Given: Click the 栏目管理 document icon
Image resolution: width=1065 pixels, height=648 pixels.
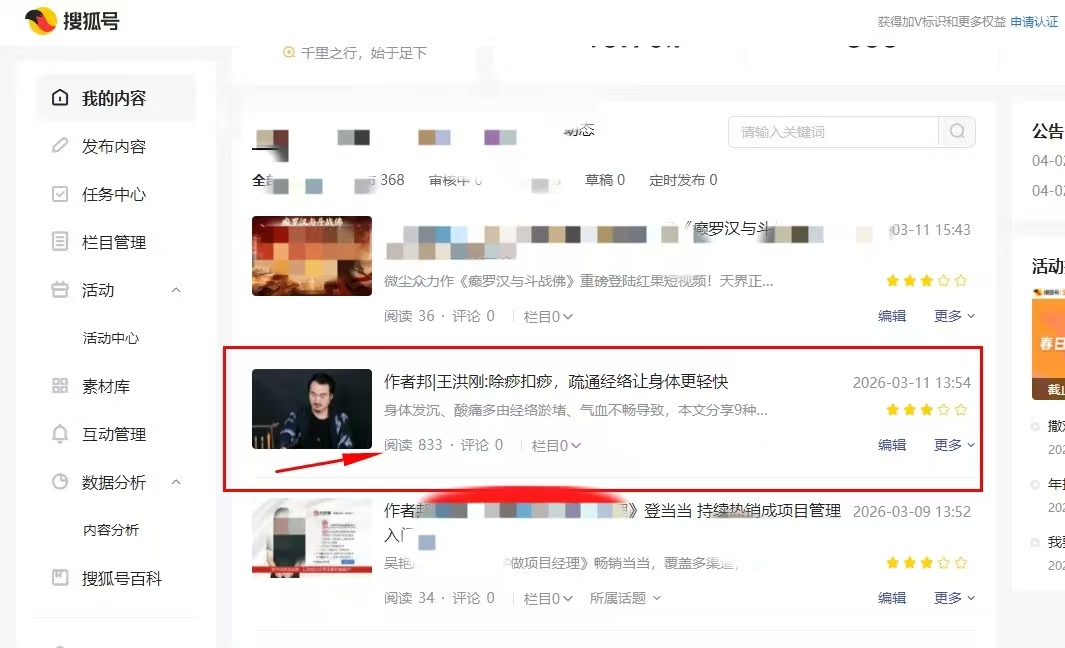Looking at the screenshot, I should pos(60,241).
